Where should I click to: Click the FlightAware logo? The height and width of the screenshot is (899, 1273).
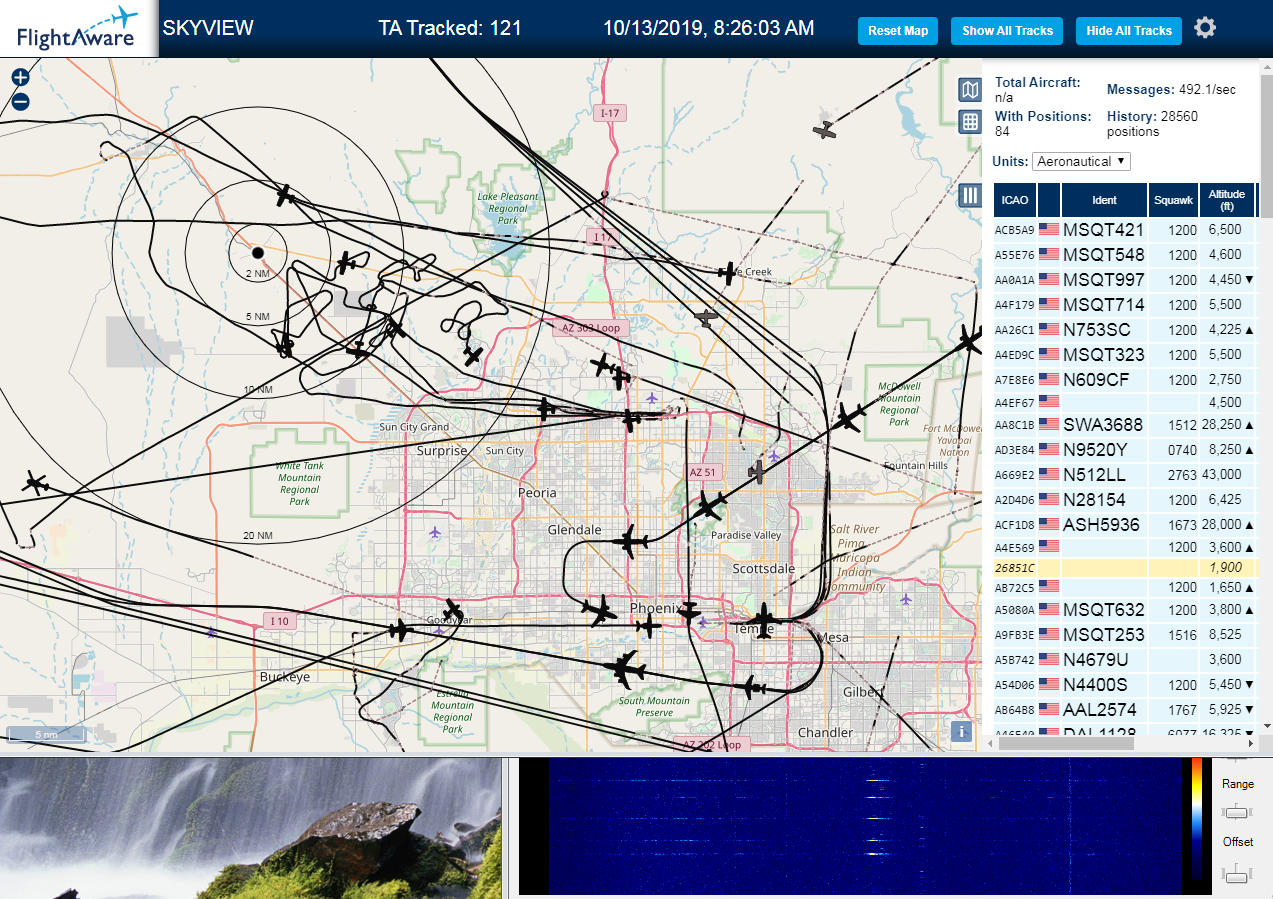tap(78, 28)
